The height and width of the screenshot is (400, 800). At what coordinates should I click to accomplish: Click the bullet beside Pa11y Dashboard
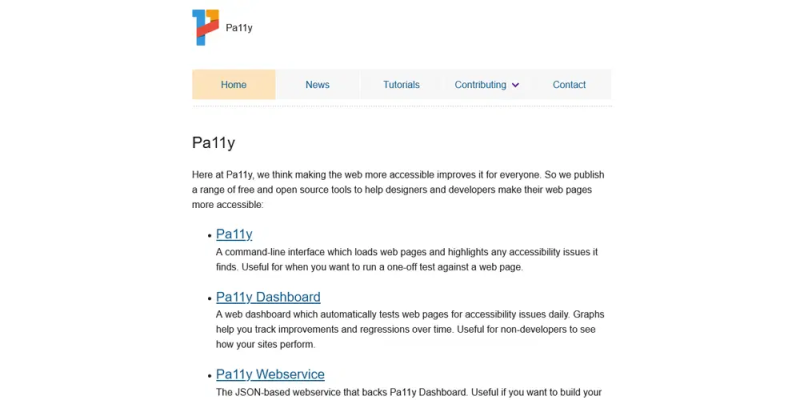210,298
